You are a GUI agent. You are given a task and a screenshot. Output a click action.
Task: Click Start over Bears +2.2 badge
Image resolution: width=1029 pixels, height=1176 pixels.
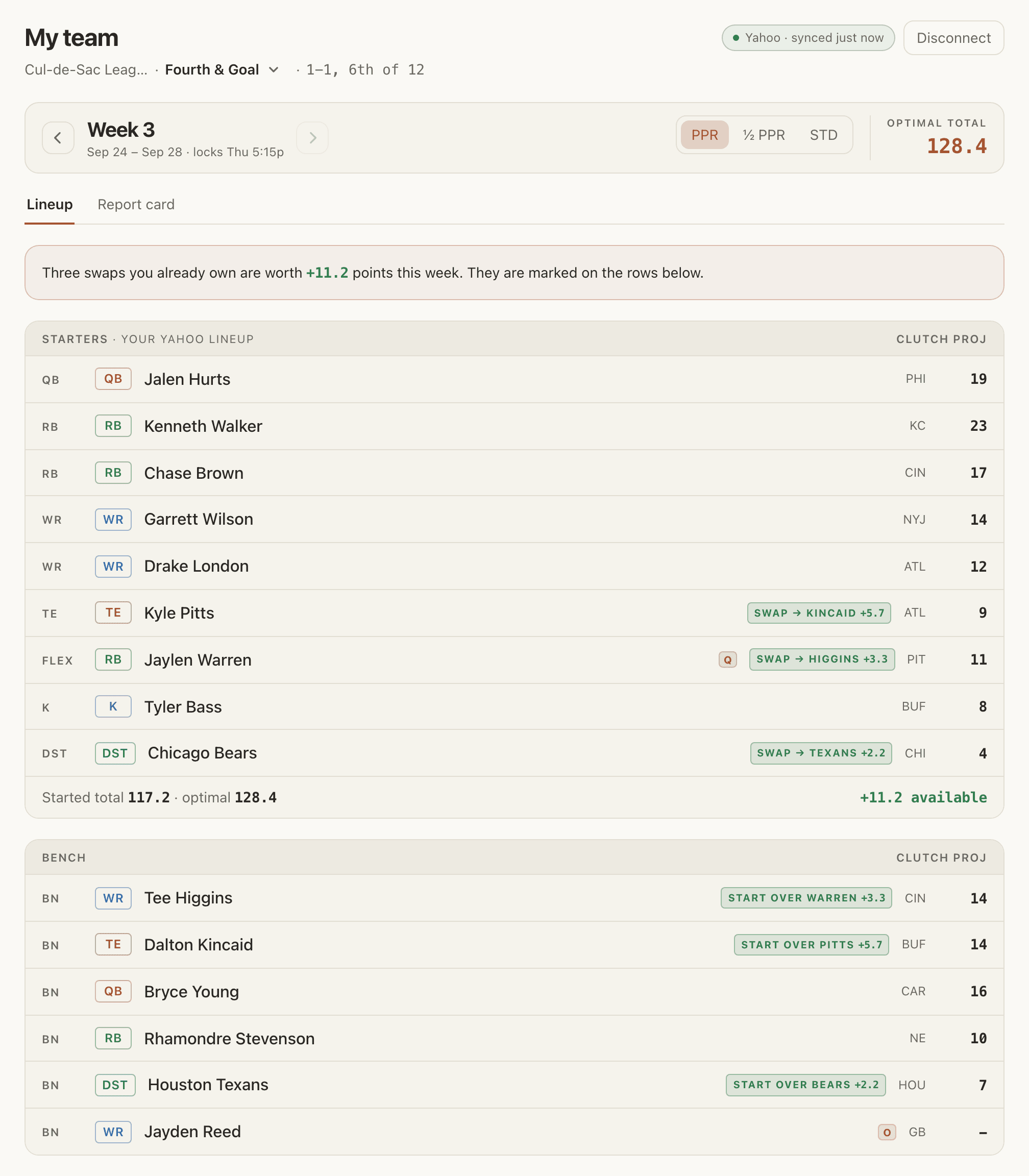coord(805,1085)
